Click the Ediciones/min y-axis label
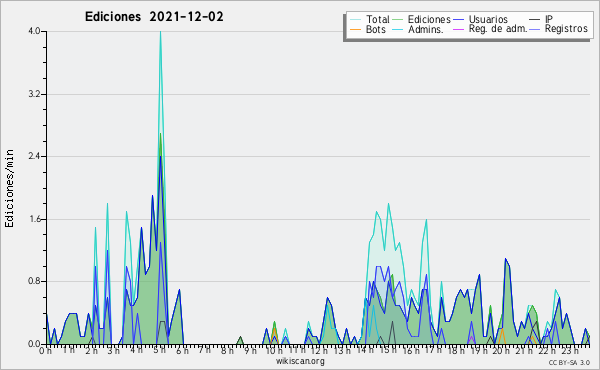Image resolution: width=600 pixels, height=370 pixels. (9, 188)
